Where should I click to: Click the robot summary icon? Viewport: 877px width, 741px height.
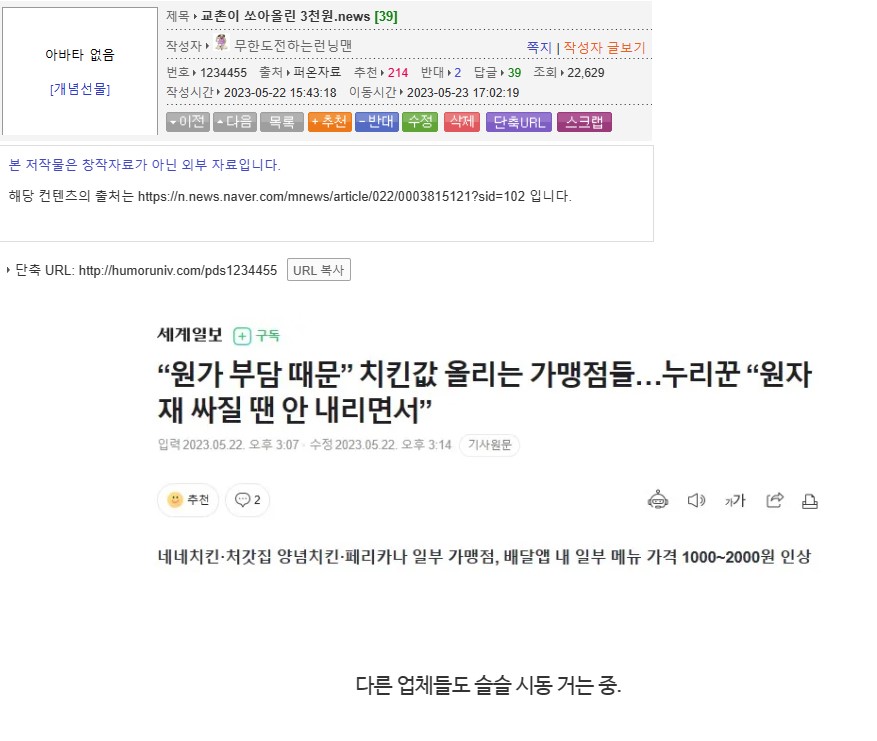pos(658,500)
